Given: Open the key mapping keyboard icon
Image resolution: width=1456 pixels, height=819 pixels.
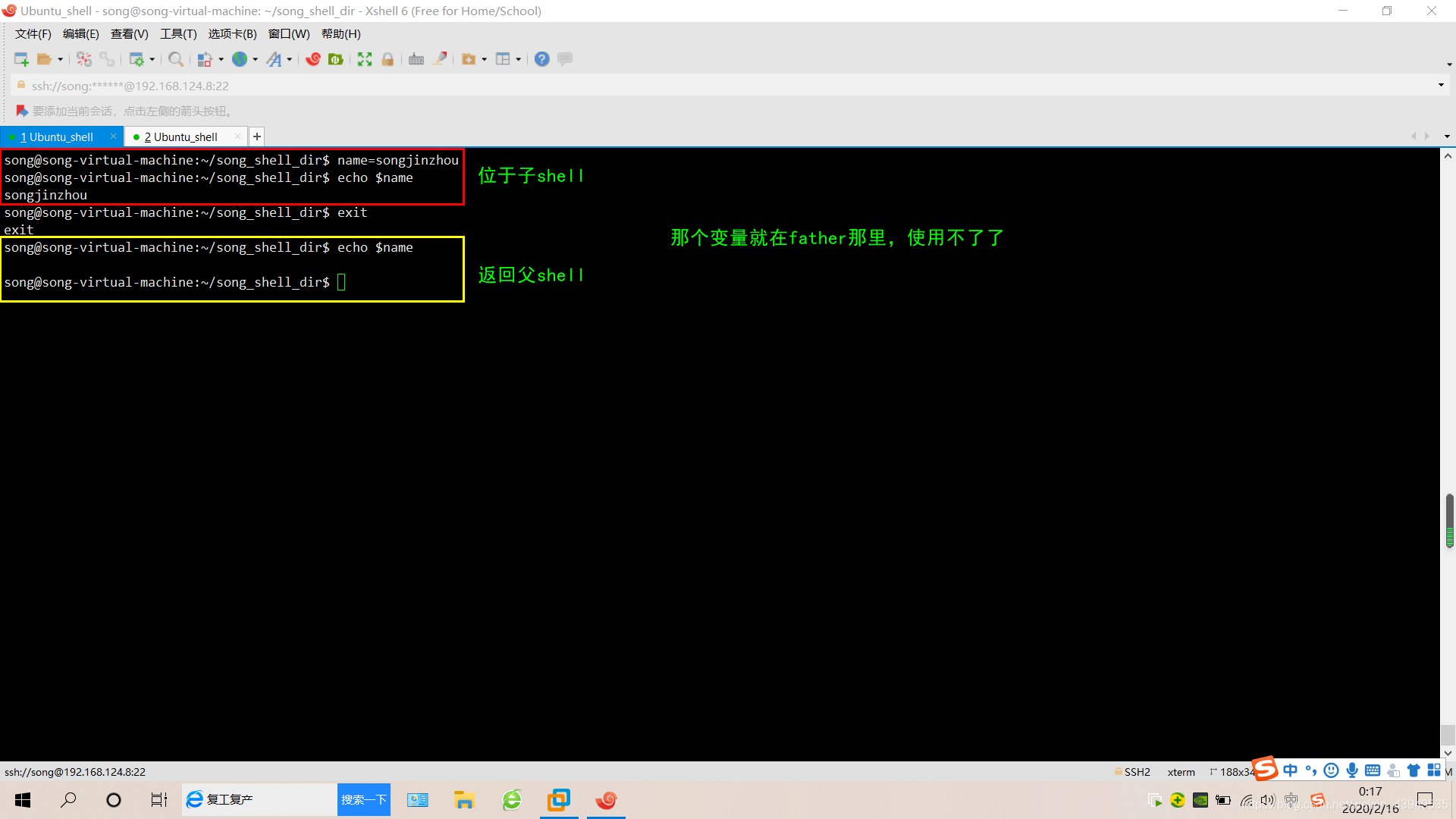Looking at the screenshot, I should point(416,59).
